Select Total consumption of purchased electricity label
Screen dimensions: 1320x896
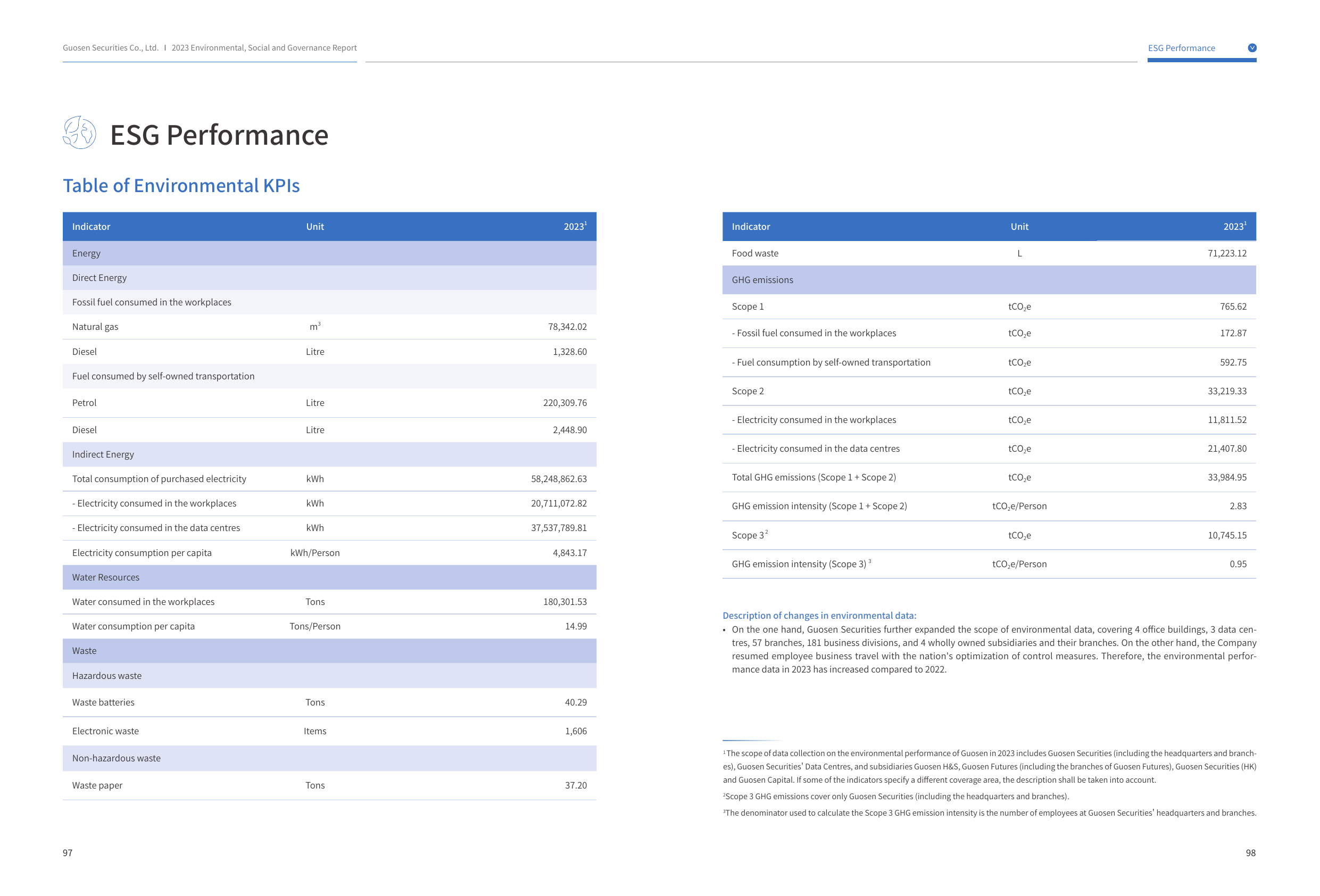[159, 479]
